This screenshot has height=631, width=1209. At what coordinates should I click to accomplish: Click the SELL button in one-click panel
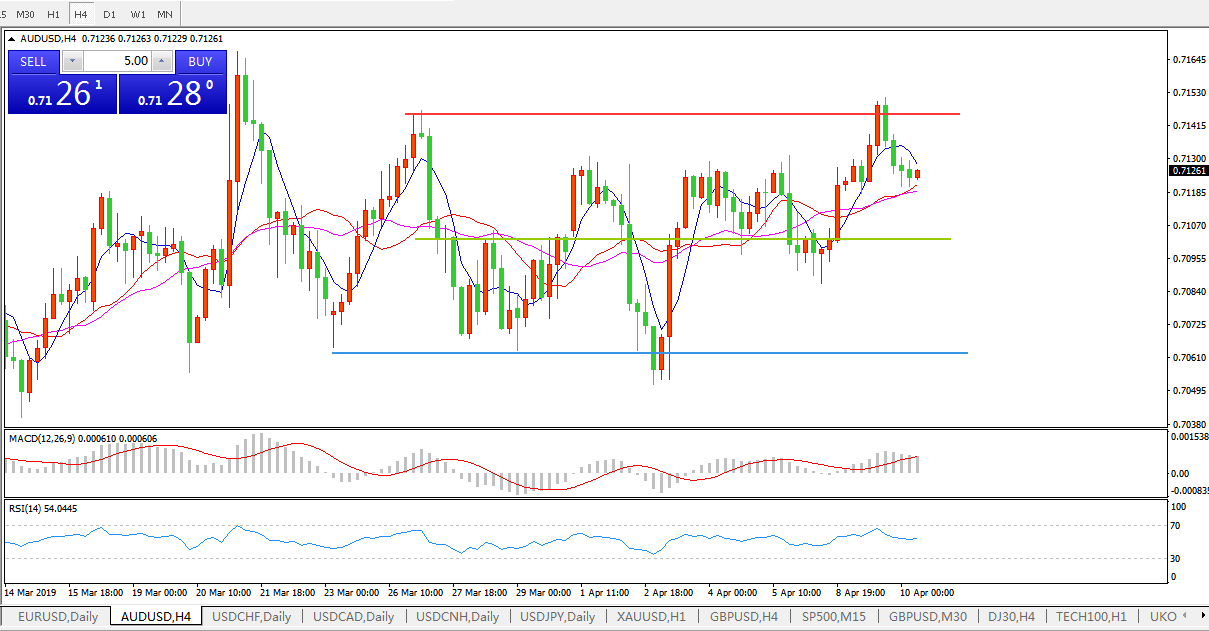(33, 62)
